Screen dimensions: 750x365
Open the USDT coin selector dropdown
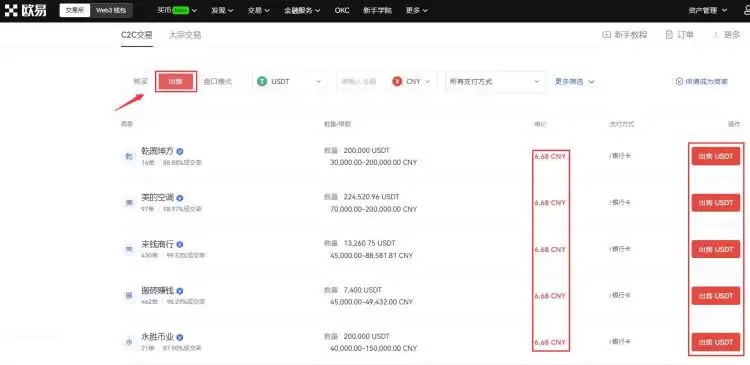tap(289, 81)
